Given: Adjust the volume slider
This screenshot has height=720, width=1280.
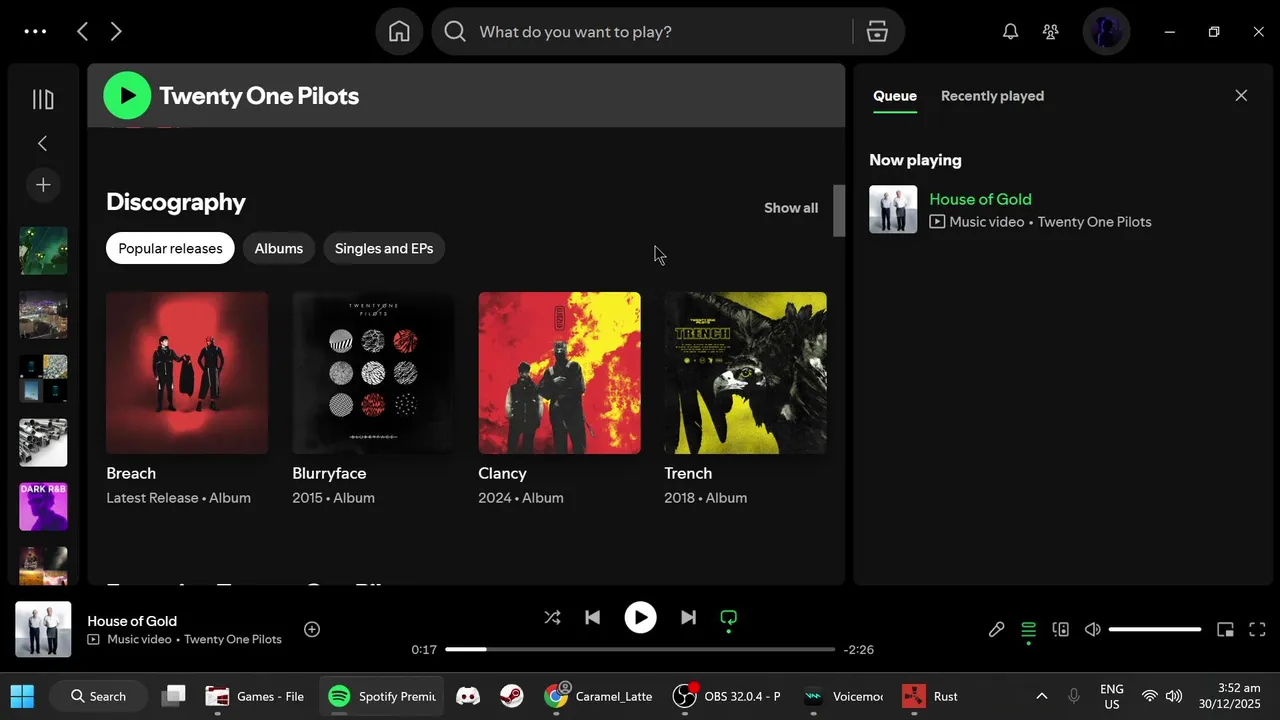Looking at the screenshot, I should 1155,629.
